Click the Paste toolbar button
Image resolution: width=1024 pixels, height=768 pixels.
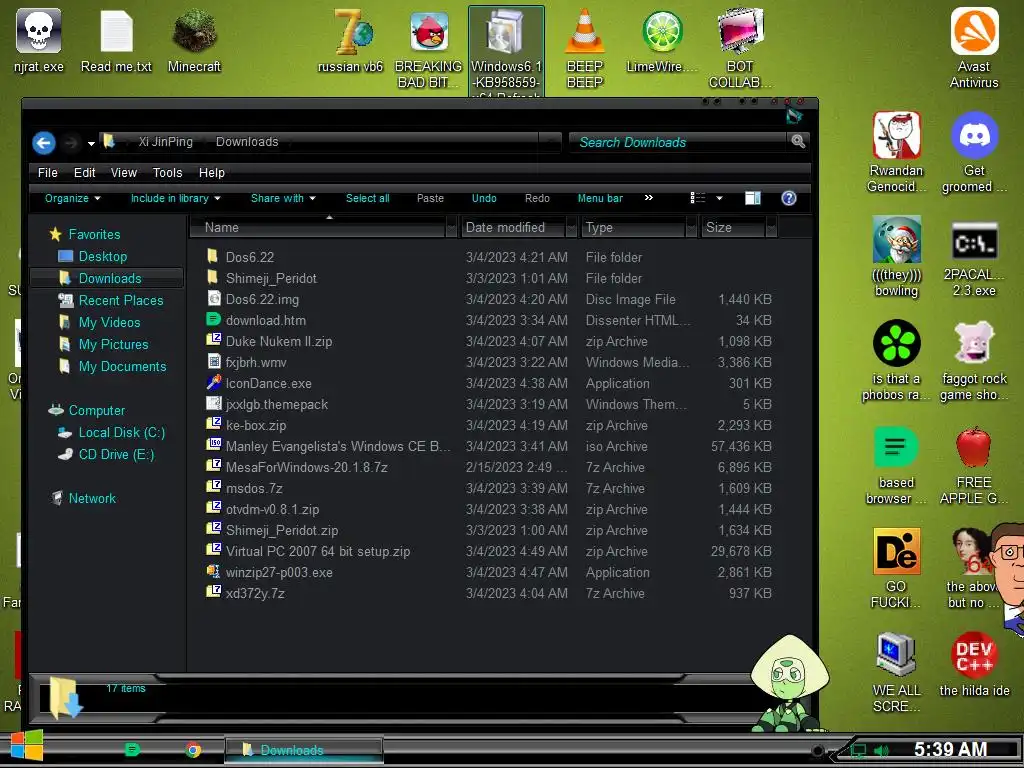[430, 198]
